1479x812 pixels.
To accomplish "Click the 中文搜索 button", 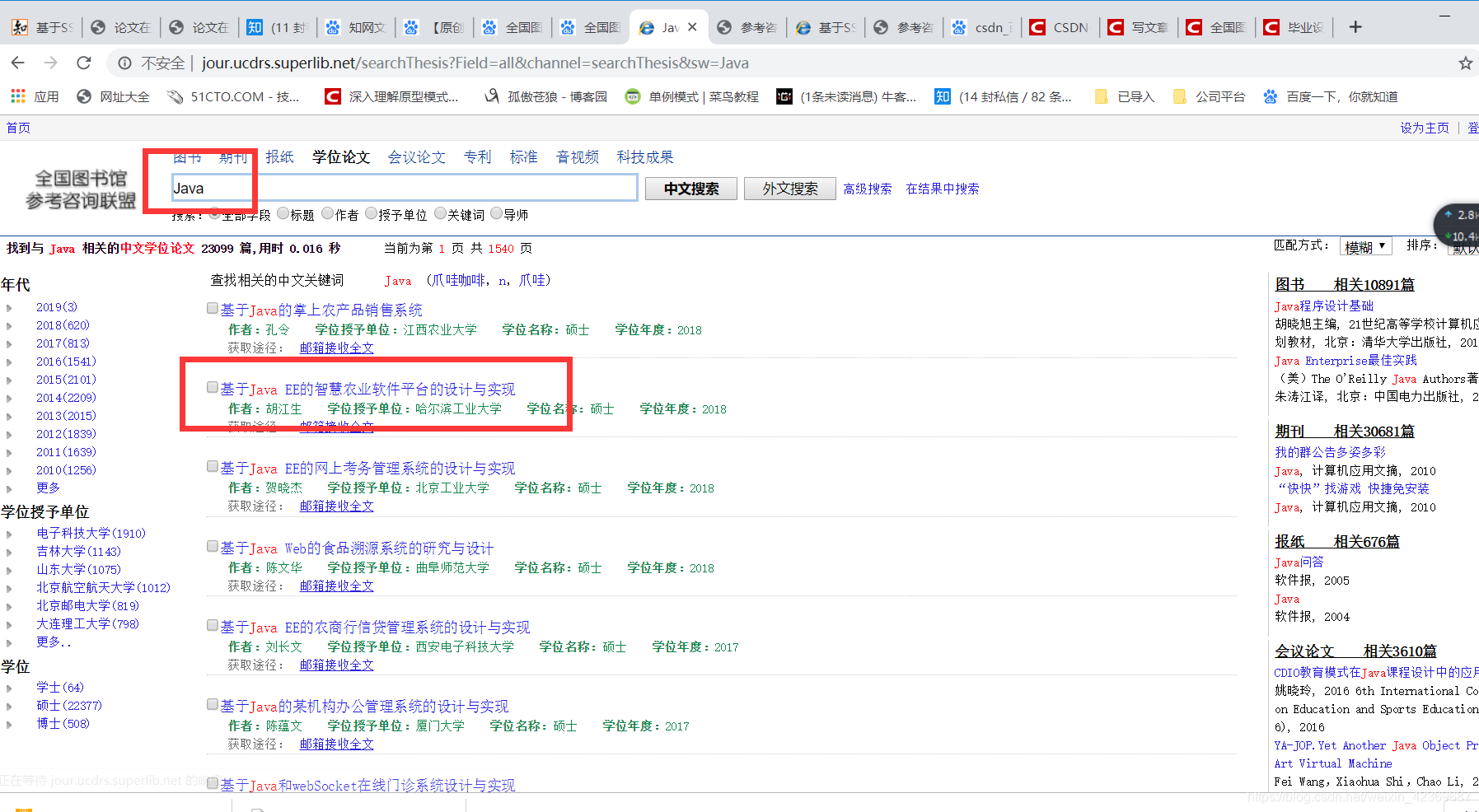I will [691, 189].
